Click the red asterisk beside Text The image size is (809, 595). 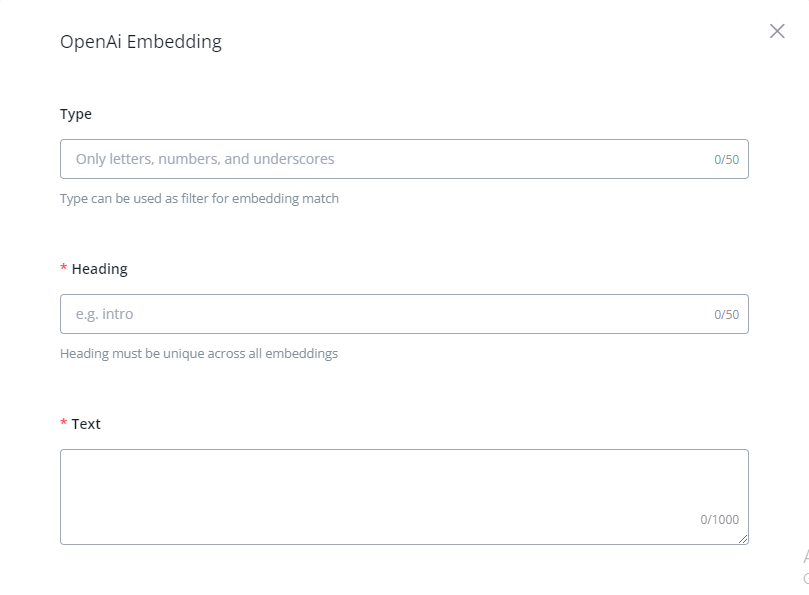[64, 424]
